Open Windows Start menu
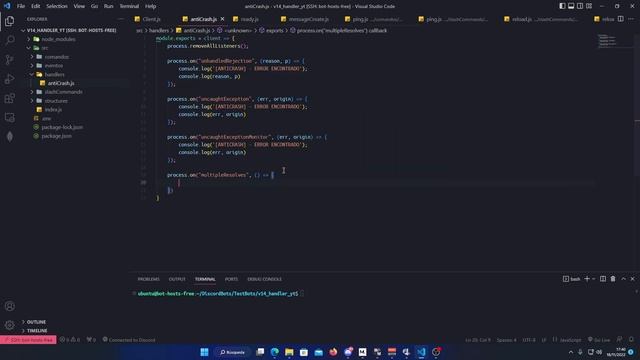 coord(204,352)
